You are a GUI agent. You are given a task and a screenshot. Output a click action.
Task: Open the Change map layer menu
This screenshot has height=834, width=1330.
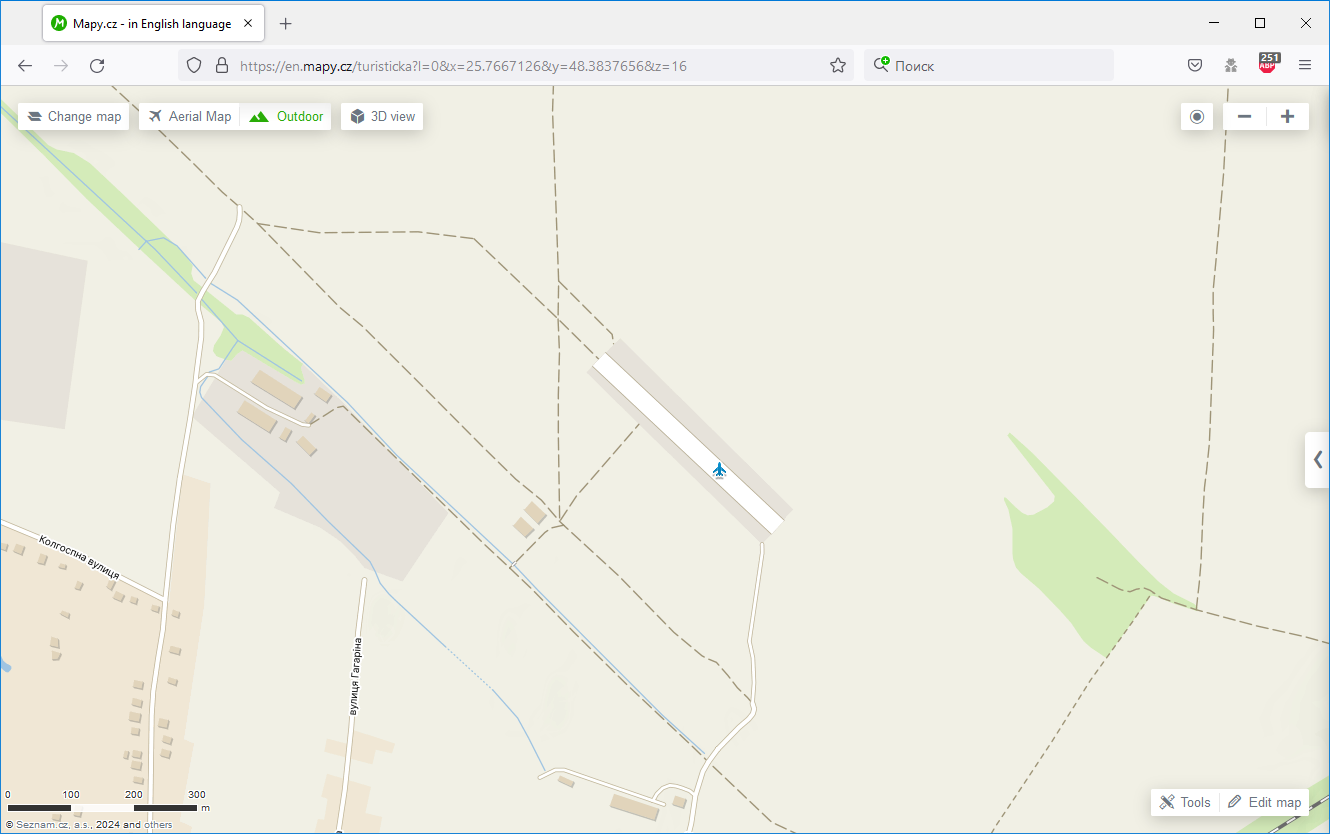tap(74, 117)
